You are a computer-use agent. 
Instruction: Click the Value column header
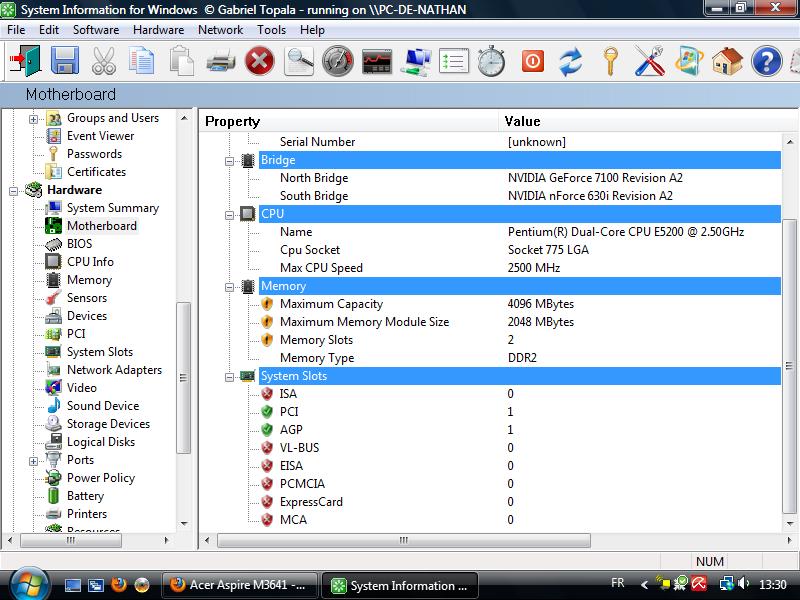648,121
